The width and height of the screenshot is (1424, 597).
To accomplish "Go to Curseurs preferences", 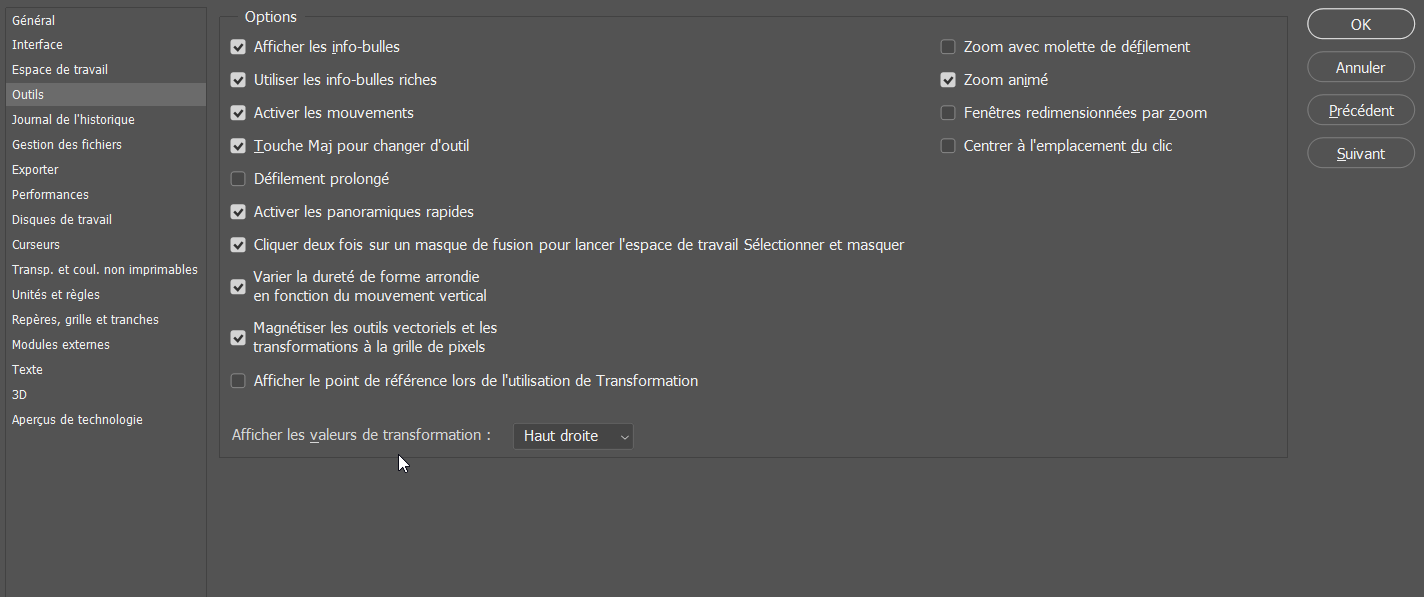I will pyautogui.click(x=36, y=245).
